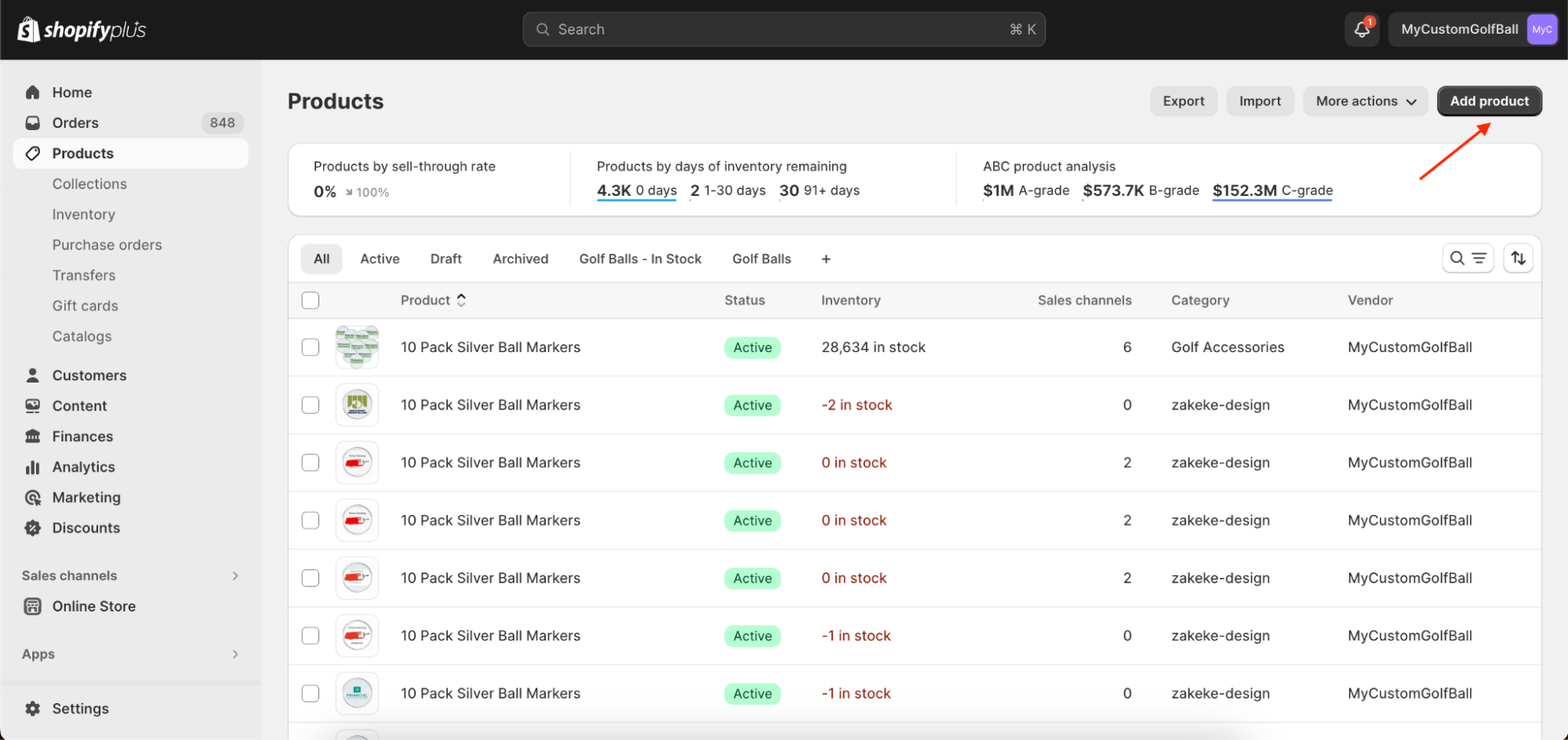Viewport: 1568px width, 740px height.
Task: Add a new view with plus icon
Action: coord(825,259)
